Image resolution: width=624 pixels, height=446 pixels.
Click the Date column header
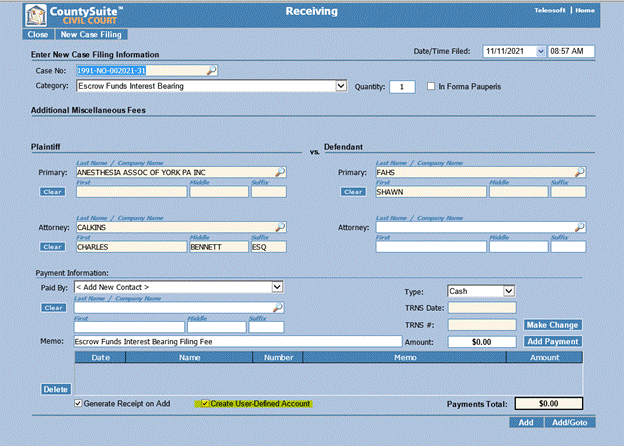pyautogui.click(x=100, y=357)
